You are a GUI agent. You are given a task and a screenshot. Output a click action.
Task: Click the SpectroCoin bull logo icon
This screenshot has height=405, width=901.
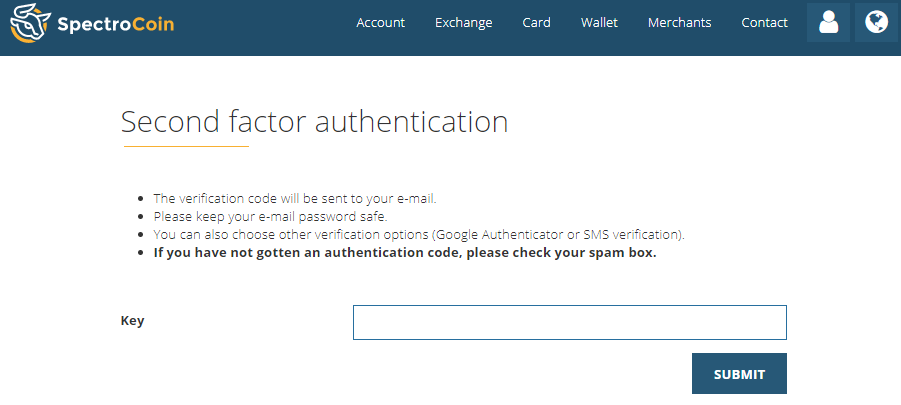pos(30,22)
